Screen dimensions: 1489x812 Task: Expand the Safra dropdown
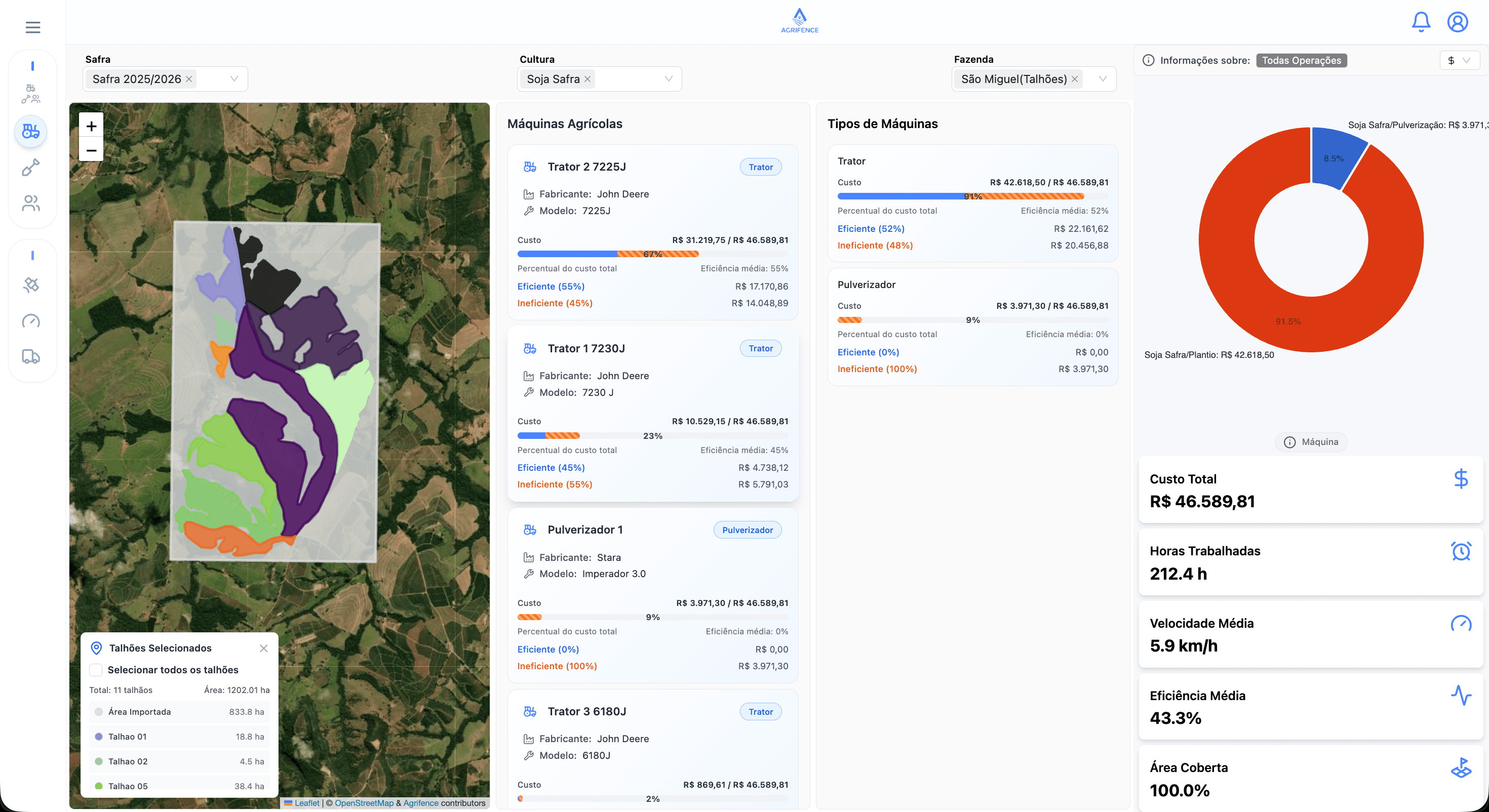coord(234,79)
